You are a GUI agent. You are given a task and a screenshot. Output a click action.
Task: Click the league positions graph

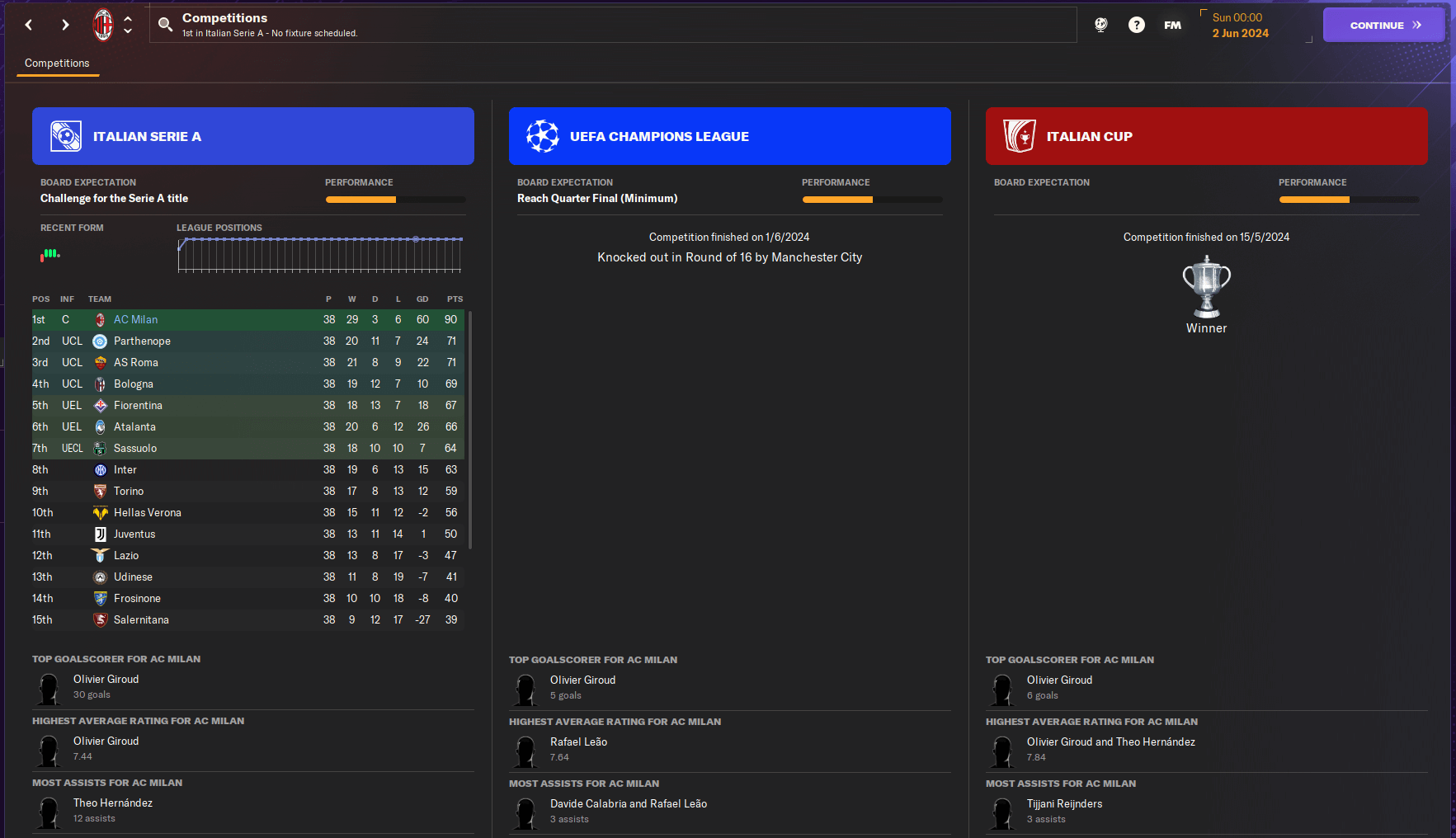pyautogui.click(x=319, y=255)
